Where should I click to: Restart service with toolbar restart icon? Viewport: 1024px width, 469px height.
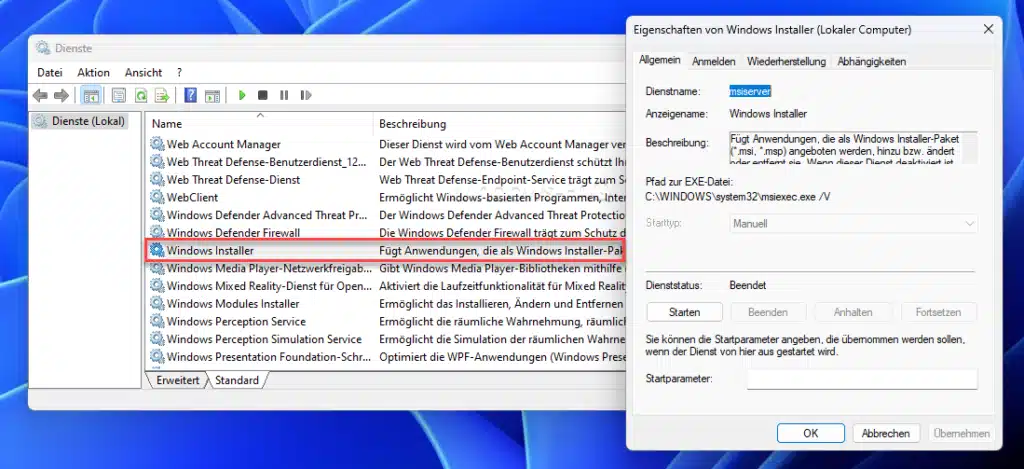[x=306, y=95]
